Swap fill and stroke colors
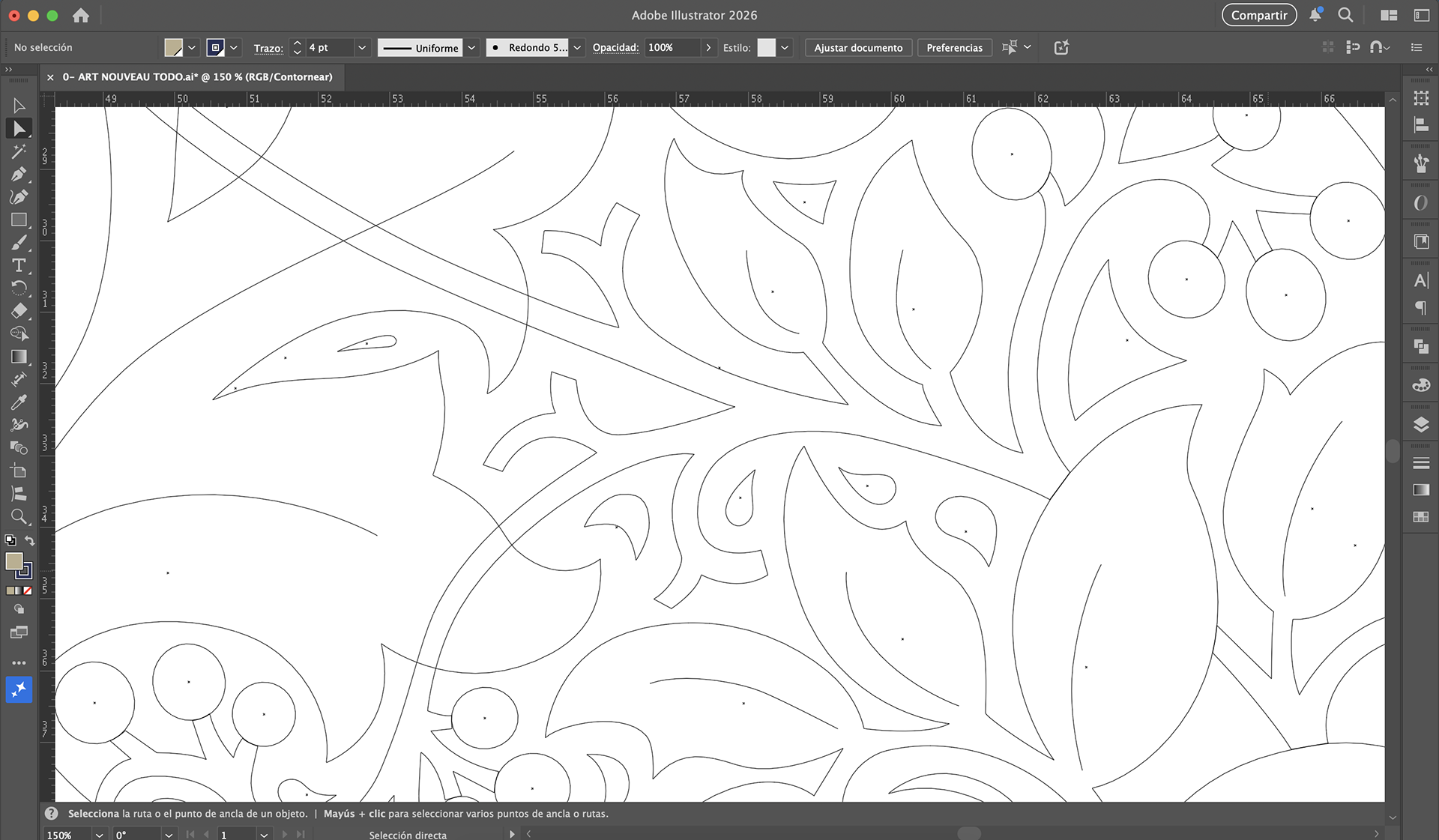 click(30, 540)
